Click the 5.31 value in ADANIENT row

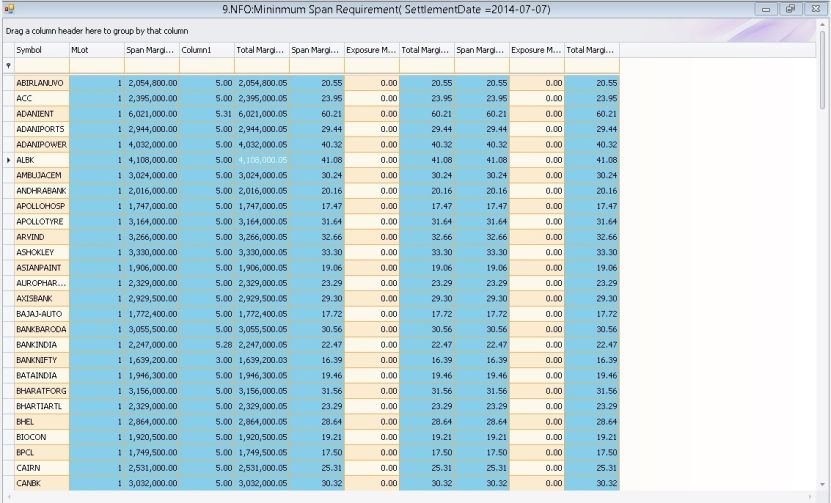tap(207, 113)
